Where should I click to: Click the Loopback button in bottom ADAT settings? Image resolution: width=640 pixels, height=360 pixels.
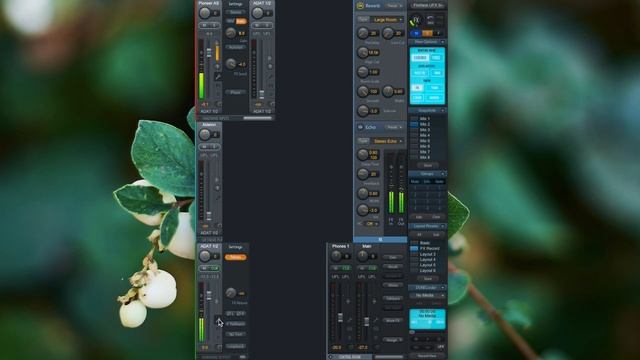236,346
